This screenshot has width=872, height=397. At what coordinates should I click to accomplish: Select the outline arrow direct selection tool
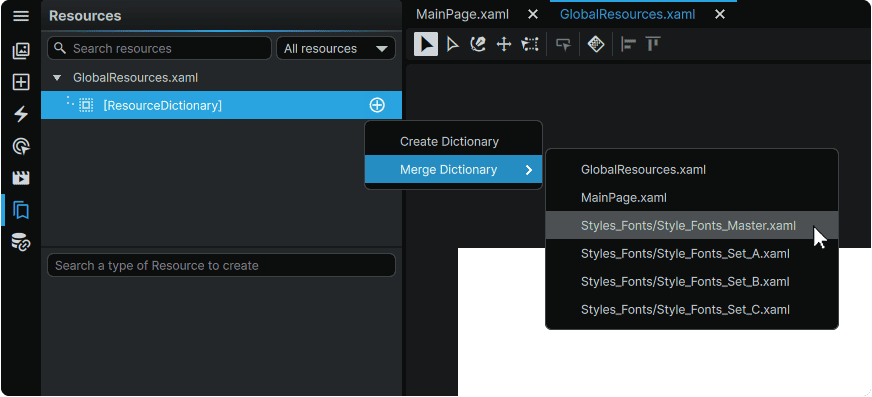[453, 44]
